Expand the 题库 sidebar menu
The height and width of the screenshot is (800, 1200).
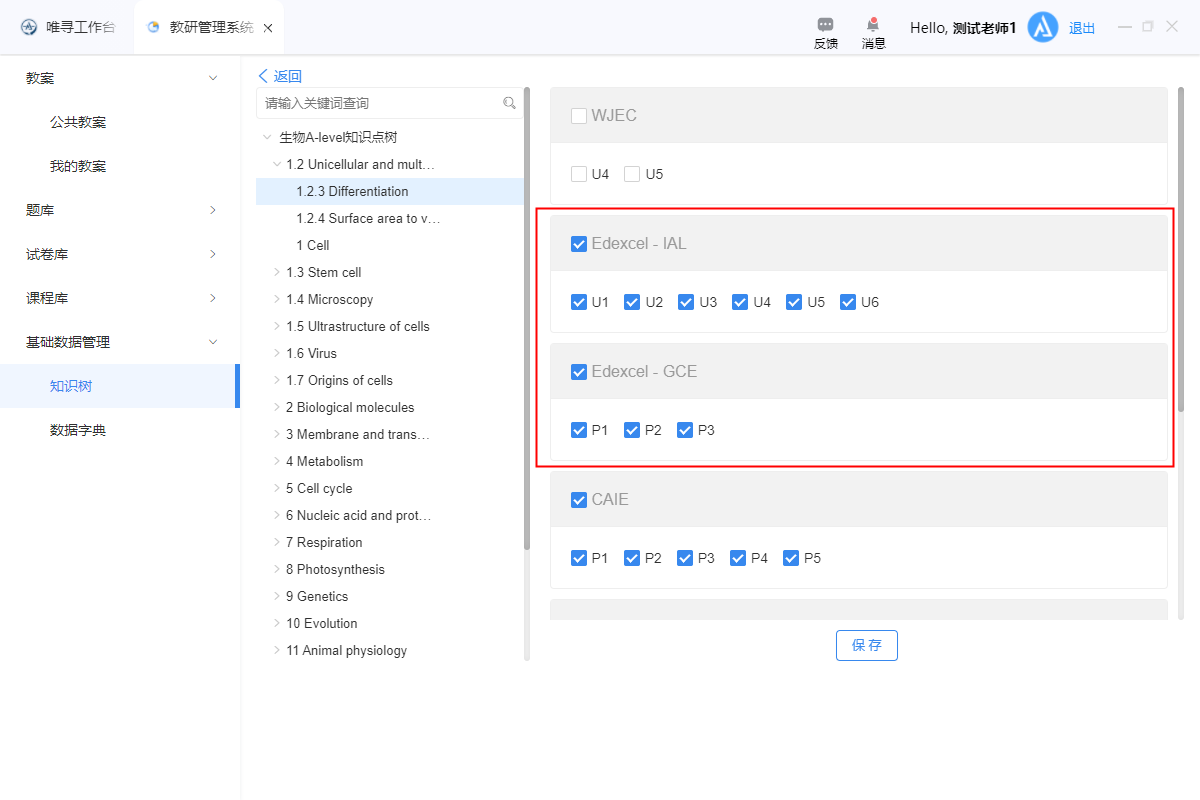coord(212,210)
